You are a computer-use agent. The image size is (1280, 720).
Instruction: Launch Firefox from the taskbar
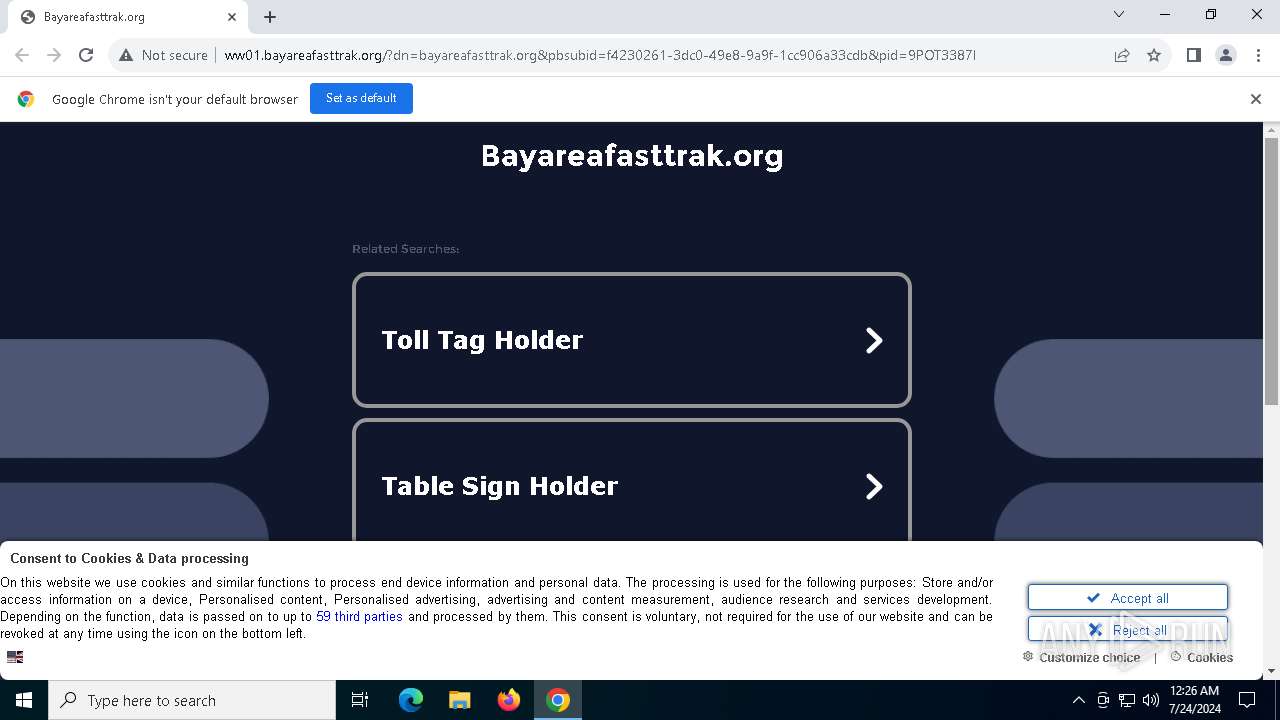[508, 700]
